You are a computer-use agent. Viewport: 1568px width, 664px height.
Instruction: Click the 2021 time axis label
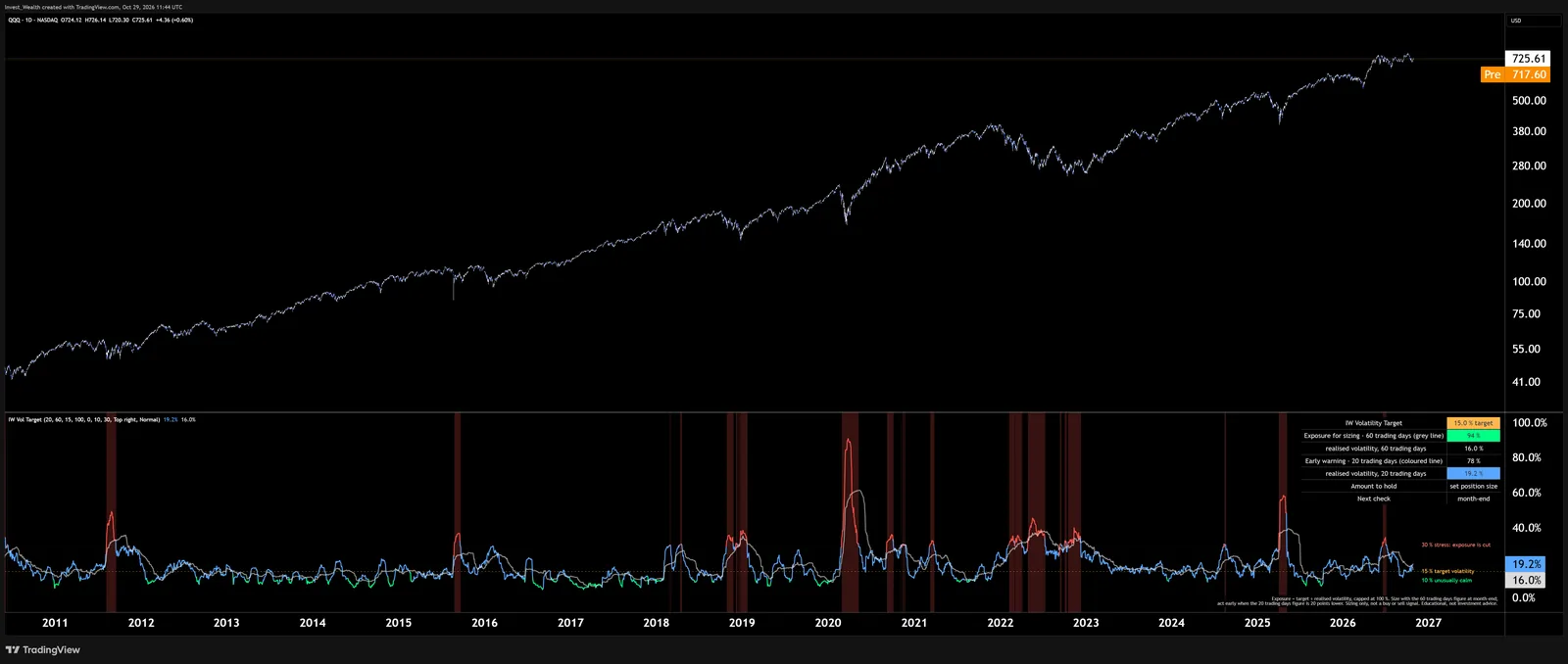click(x=914, y=623)
